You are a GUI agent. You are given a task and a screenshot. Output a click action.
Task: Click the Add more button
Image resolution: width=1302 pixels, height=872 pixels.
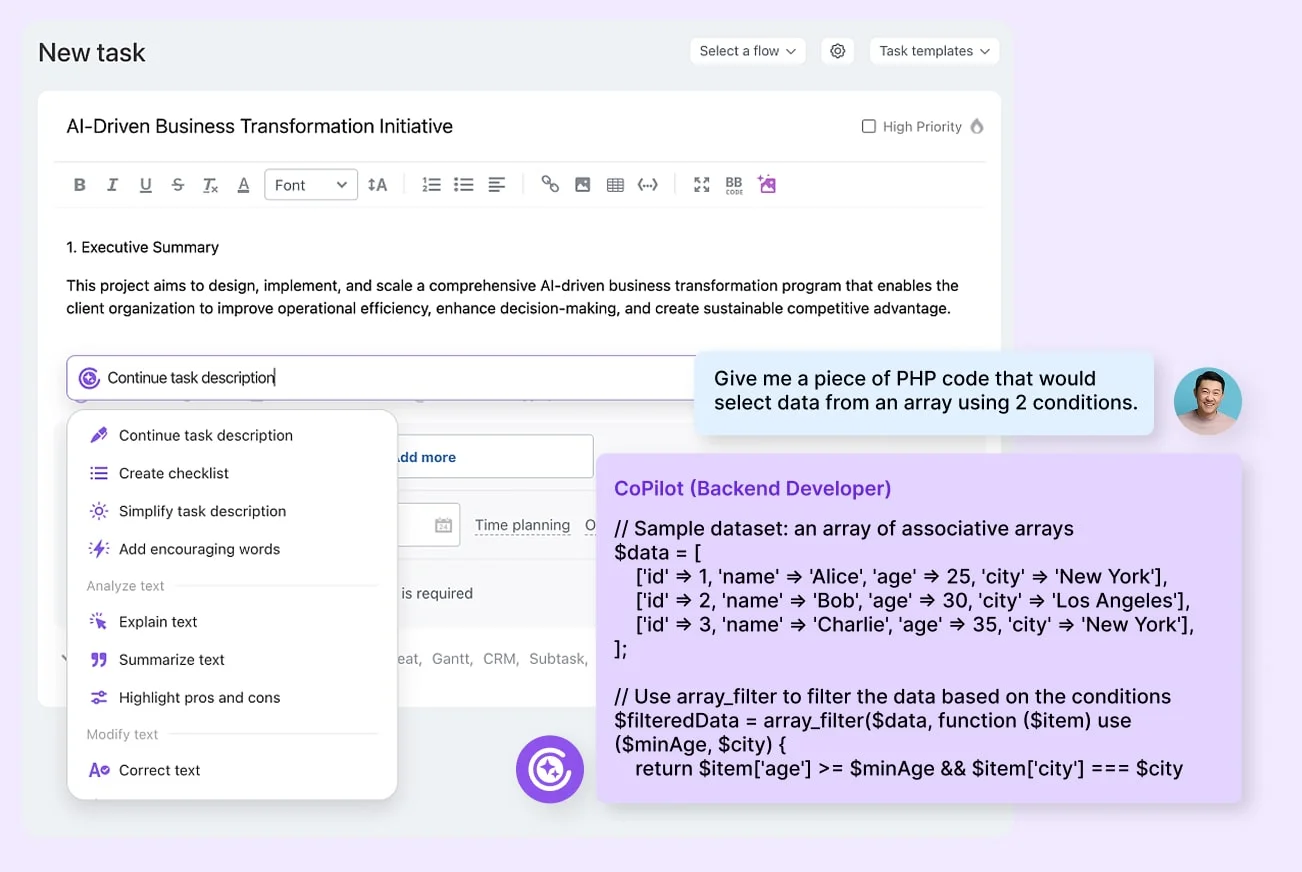(425, 457)
